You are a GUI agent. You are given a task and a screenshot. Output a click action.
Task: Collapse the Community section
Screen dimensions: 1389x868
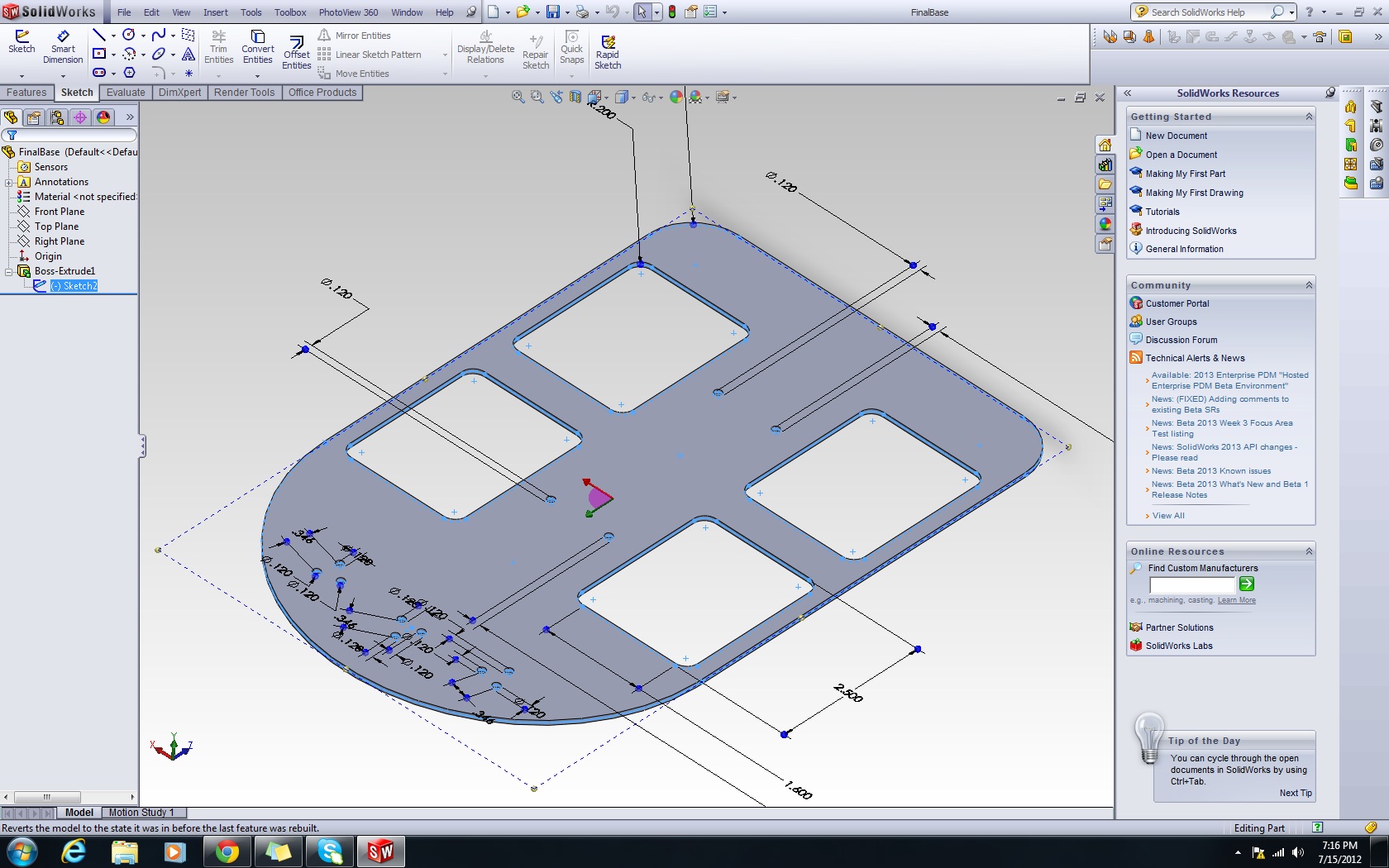1309,285
